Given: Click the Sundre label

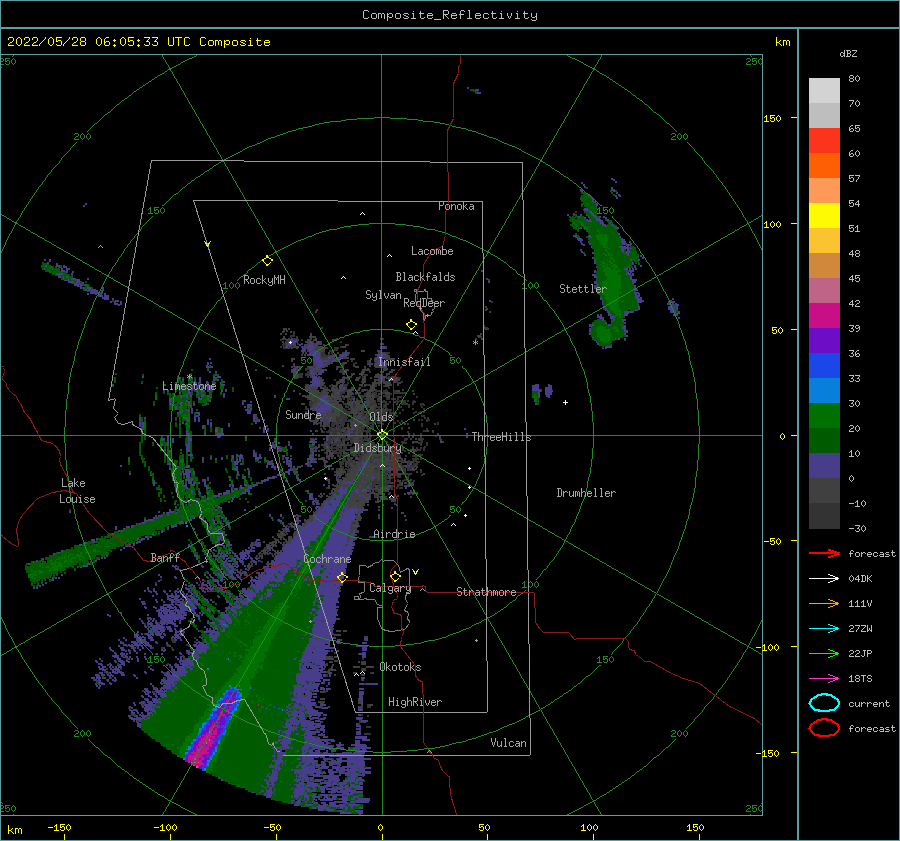Looking at the screenshot, I should pos(303,414).
